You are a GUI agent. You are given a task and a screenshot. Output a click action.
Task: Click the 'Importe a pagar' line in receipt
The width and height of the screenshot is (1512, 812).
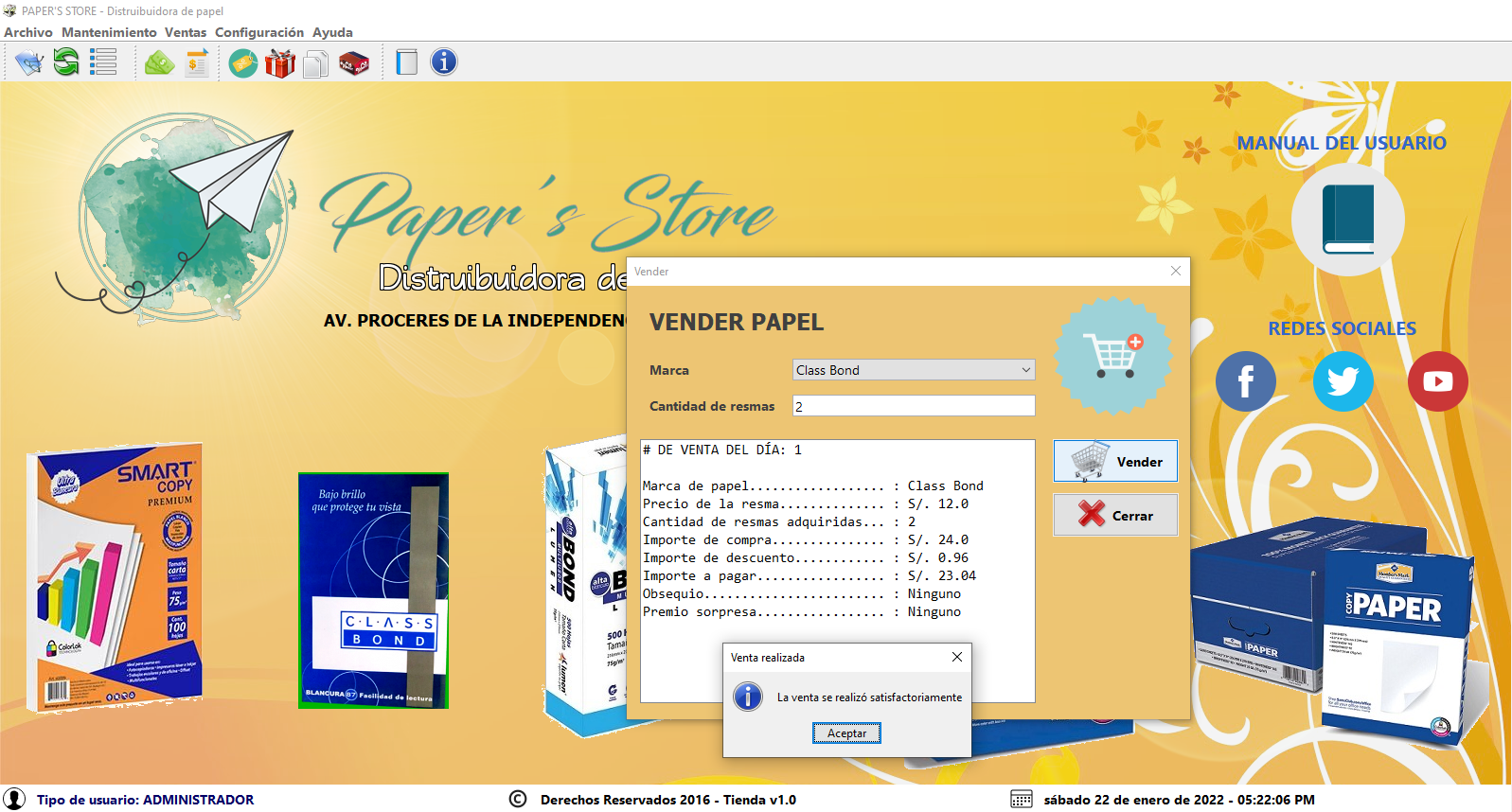tap(809, 575)
